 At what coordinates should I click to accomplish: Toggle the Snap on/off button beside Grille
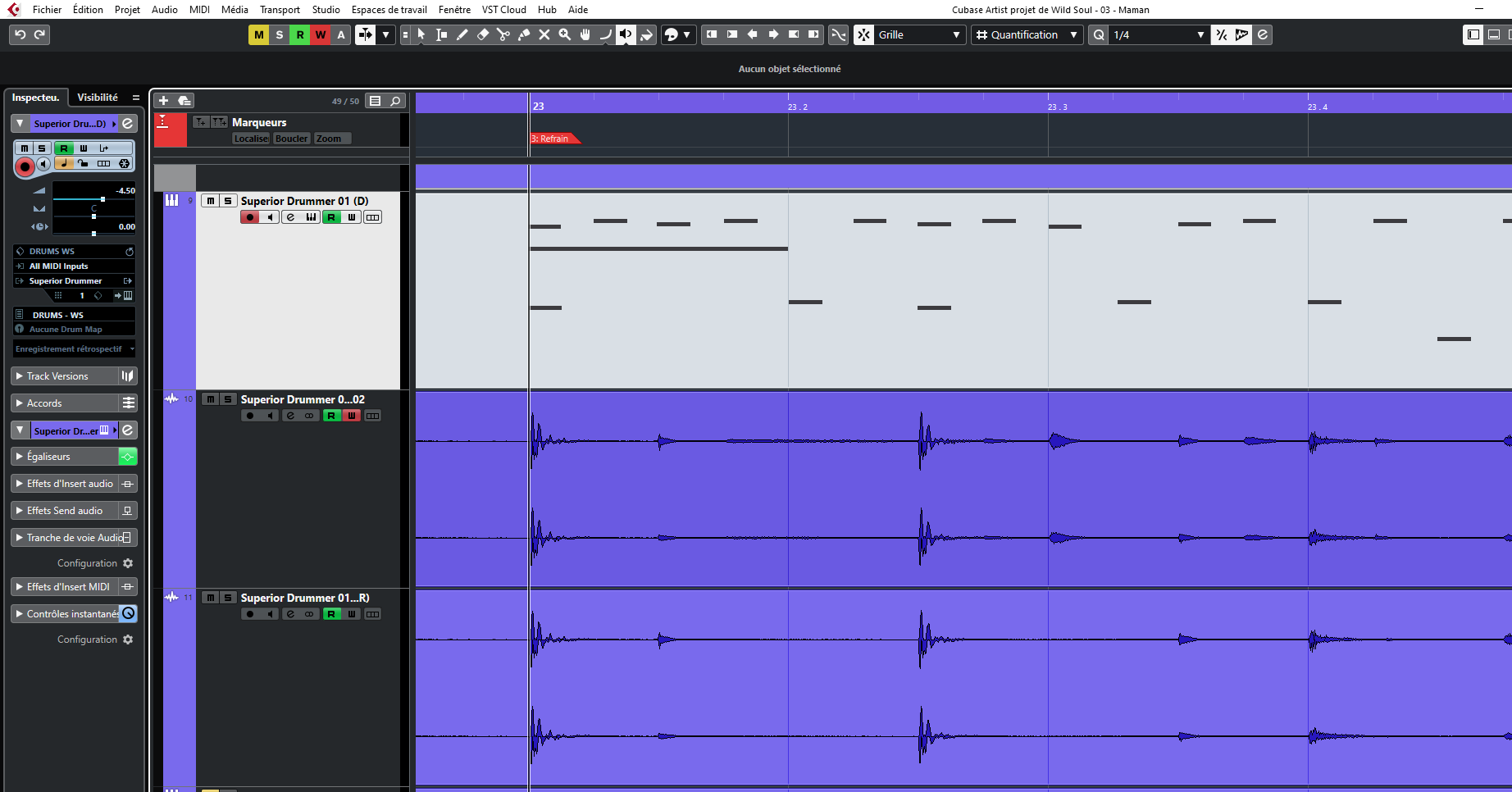[863, 34]
